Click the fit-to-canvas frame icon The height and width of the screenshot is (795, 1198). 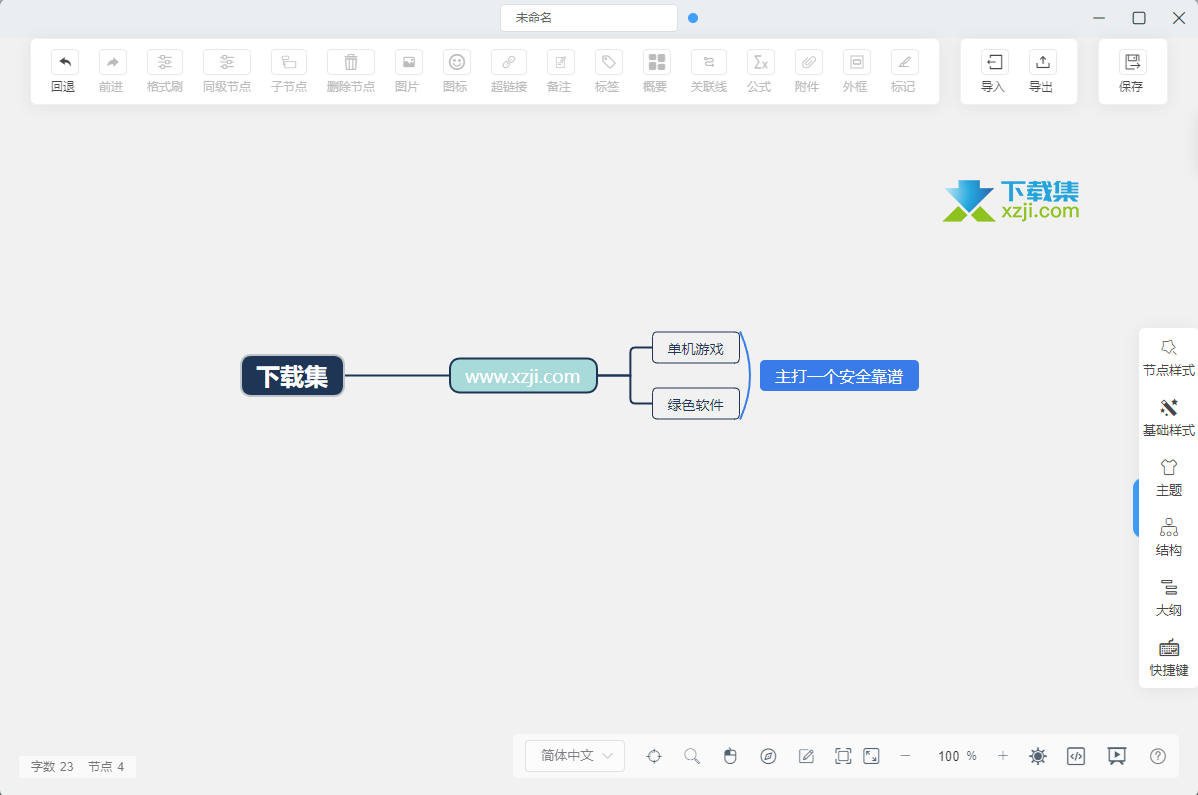point(843,756)
